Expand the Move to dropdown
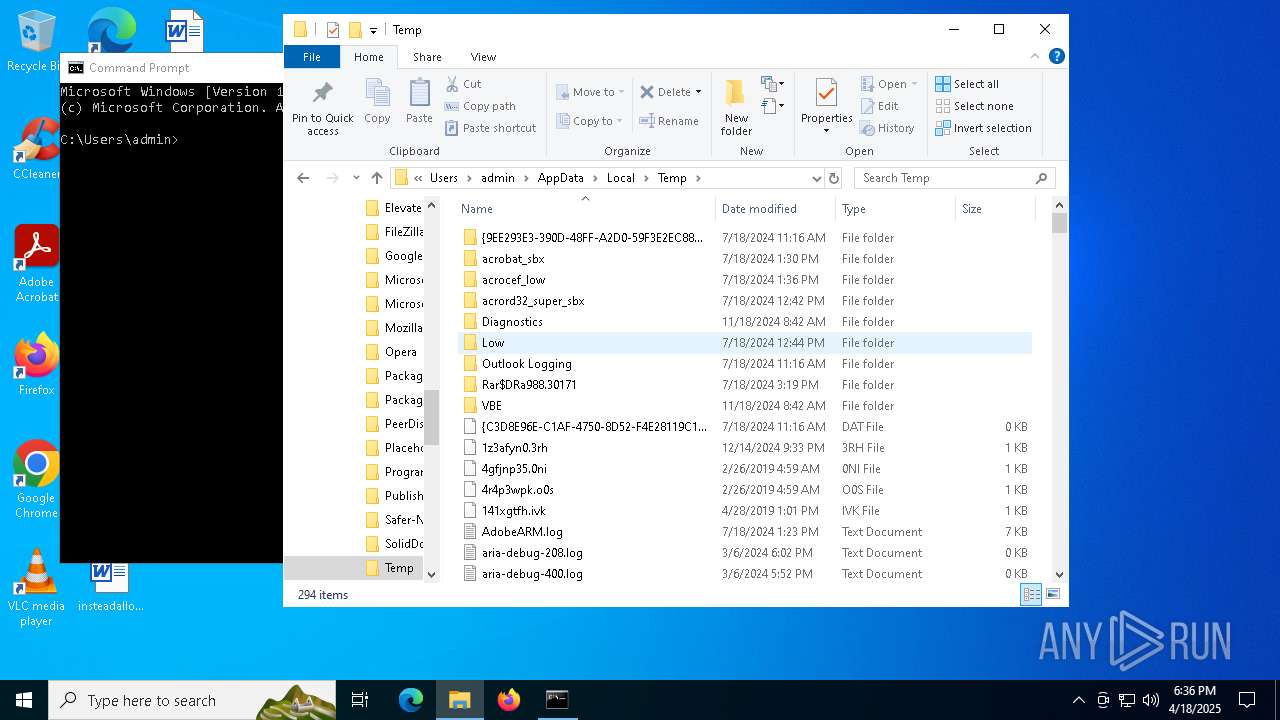Image resolution: width=1280 pixels, height=720 pixels. coord(621,92)
